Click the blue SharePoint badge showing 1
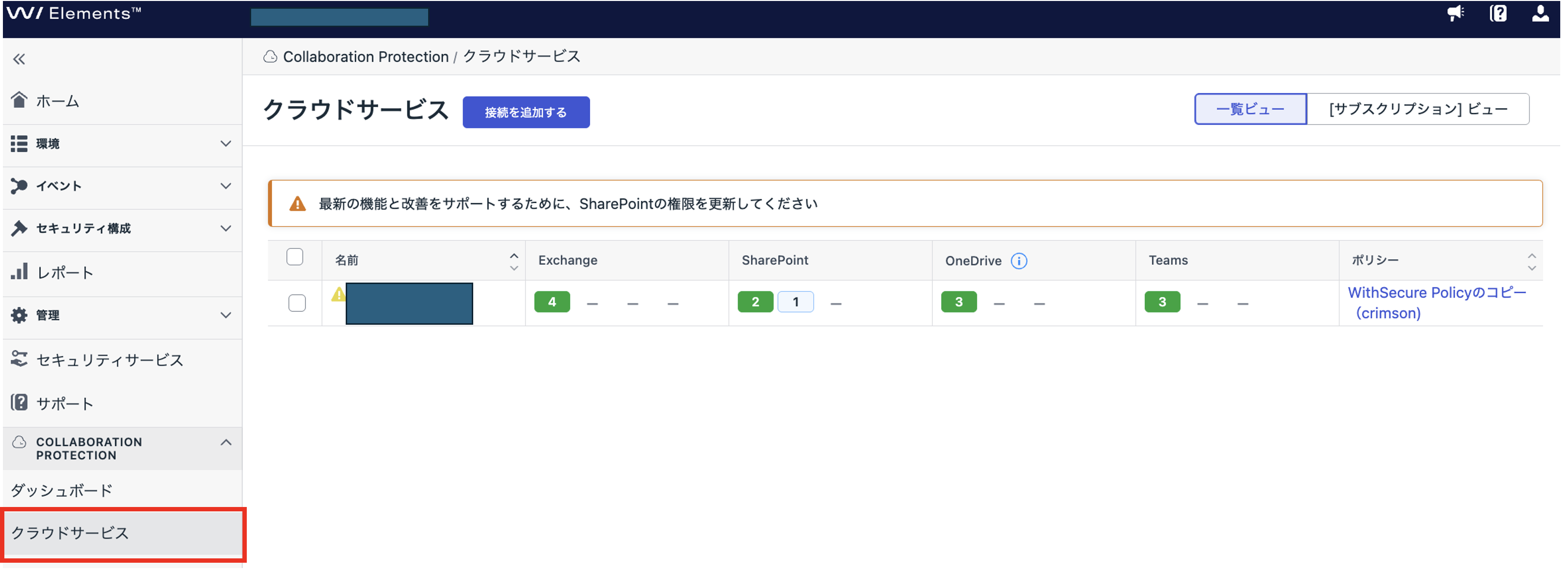This screenshot has height=570, width=1568. (796, 302)
